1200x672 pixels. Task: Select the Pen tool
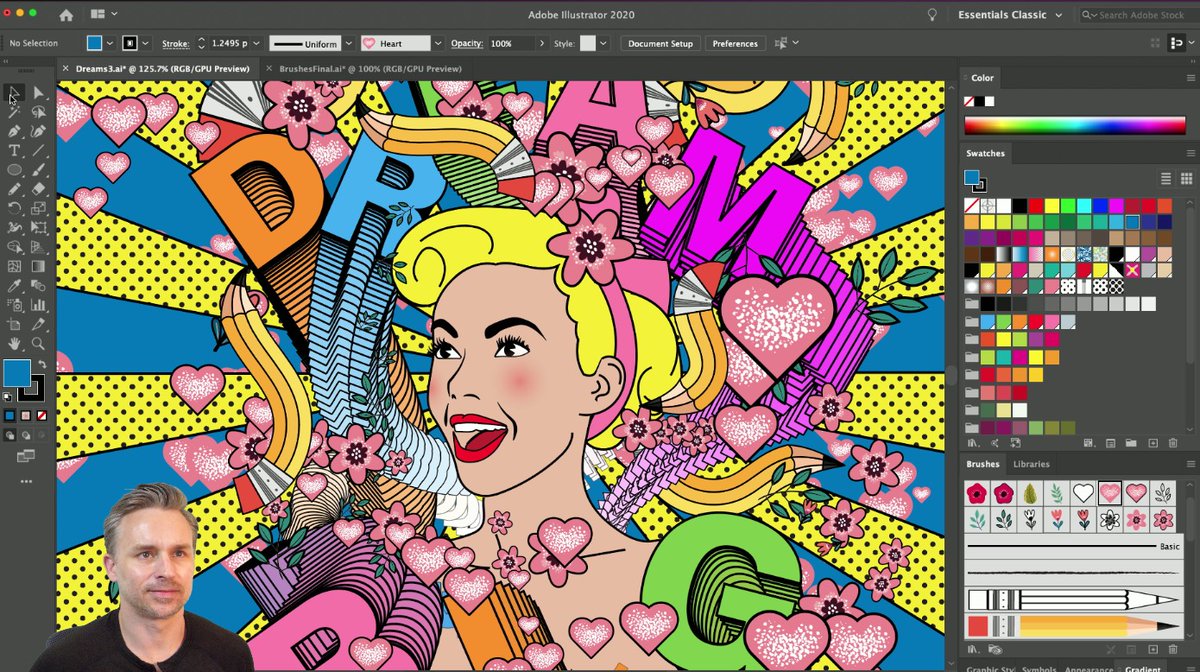click(x=14, y=131)
